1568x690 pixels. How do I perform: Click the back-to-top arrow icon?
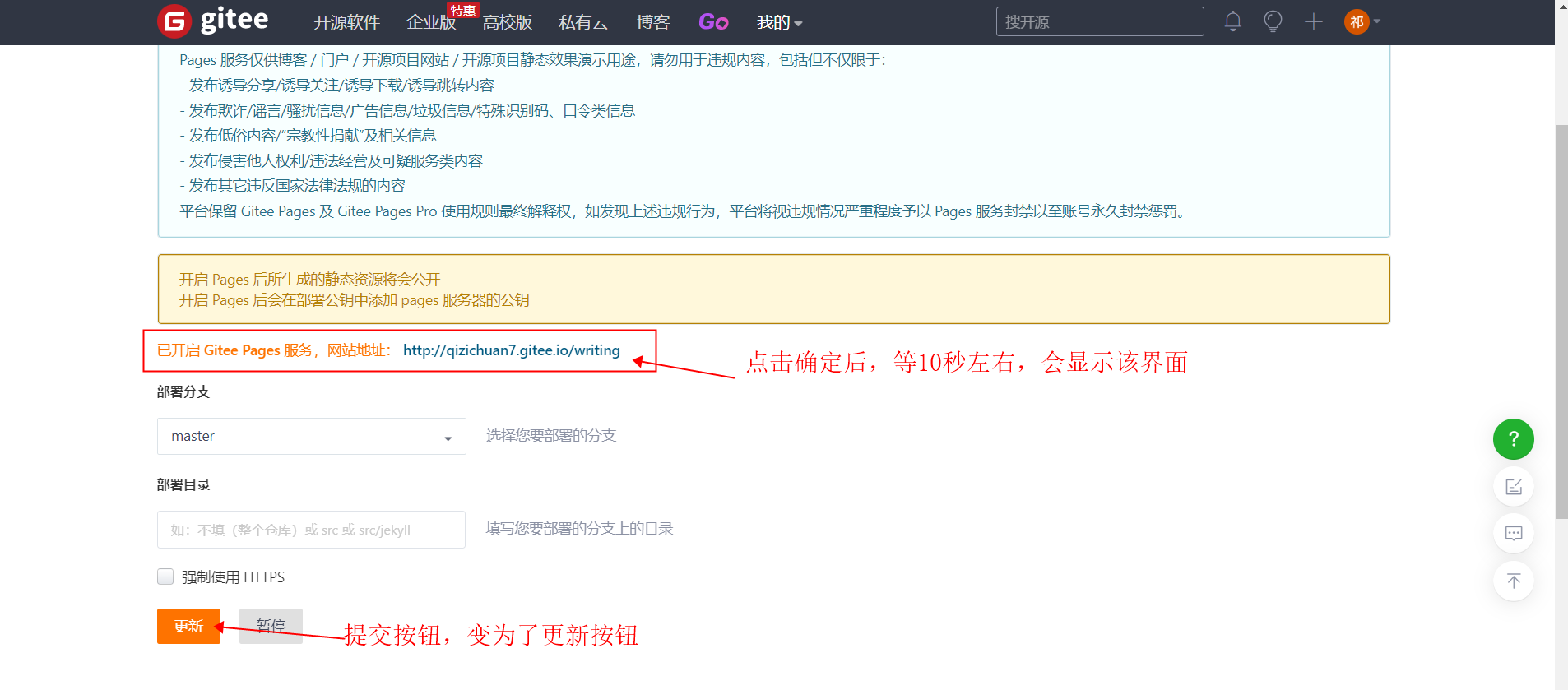coord(1513,581)
